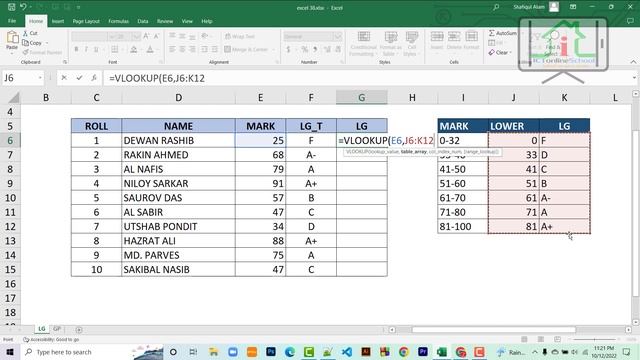Toggle Wrap Text
Viewport: 640px width, 360px height.
pos(240,36)
